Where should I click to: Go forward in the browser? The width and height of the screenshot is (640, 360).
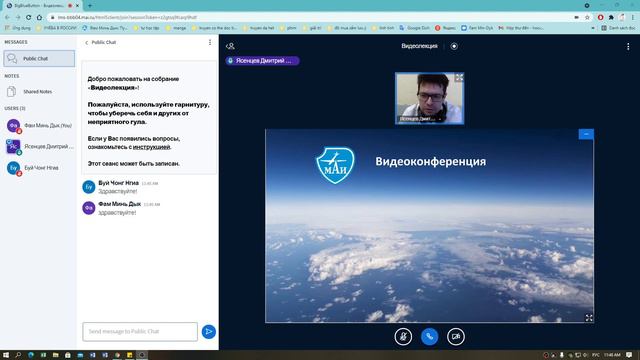(x=18, y=17)
